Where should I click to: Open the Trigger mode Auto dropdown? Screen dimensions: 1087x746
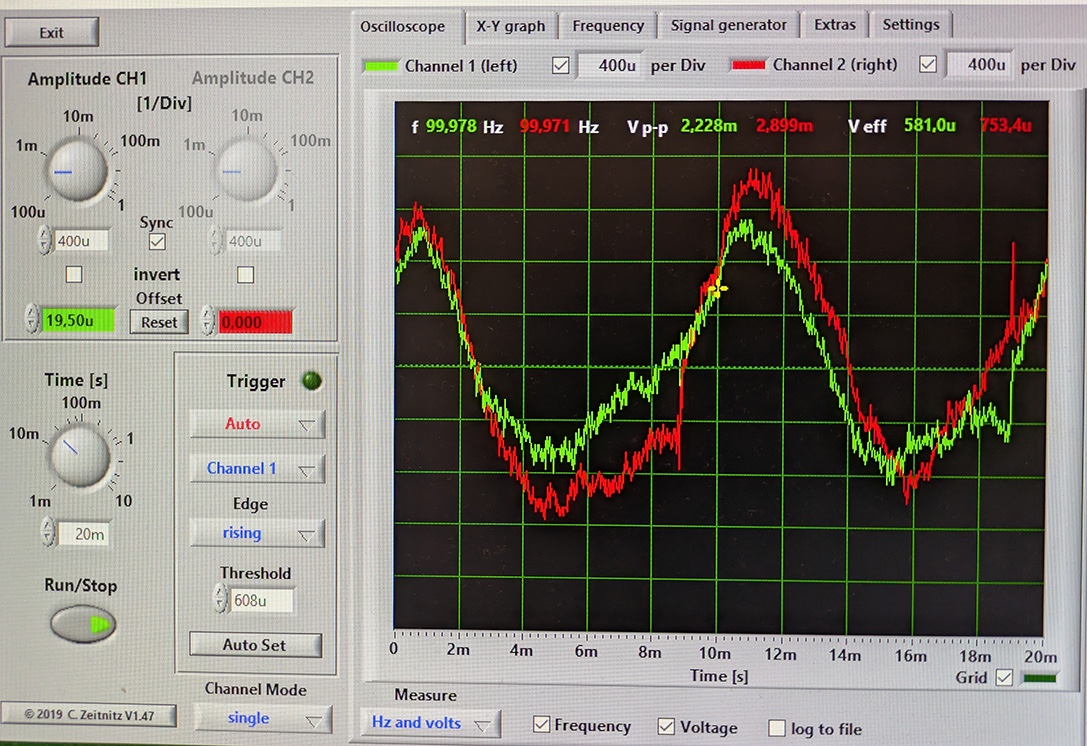[x=257, y=424]
